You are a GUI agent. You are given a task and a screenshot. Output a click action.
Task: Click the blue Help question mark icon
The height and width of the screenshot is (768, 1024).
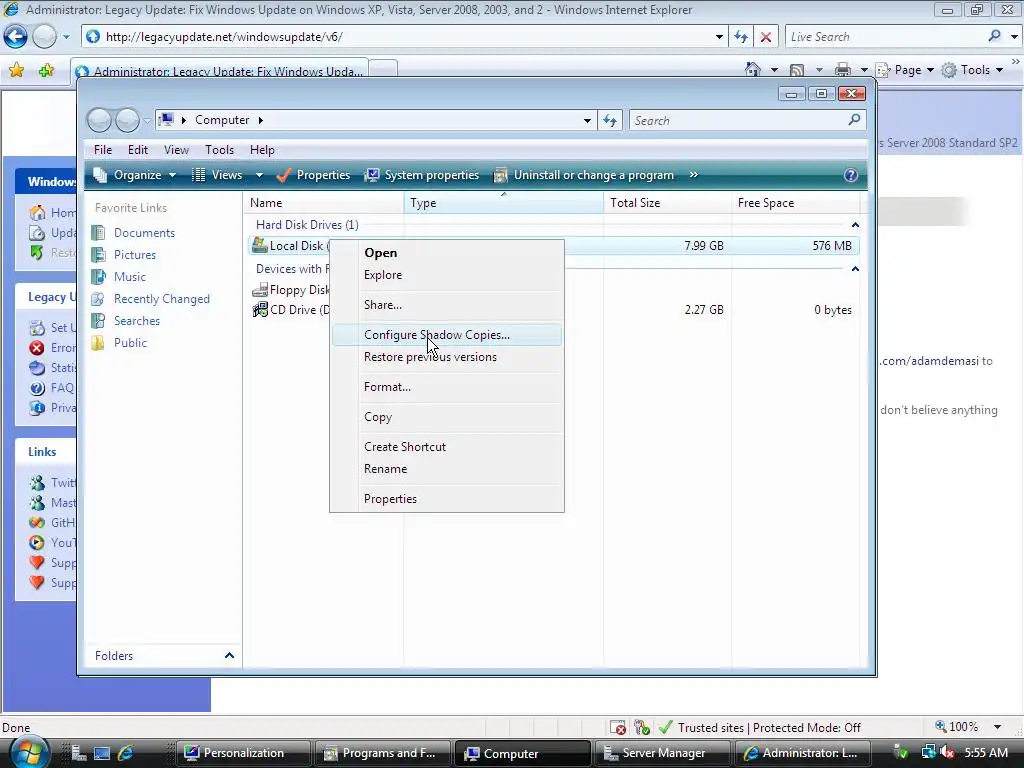[x=850, y=175]
